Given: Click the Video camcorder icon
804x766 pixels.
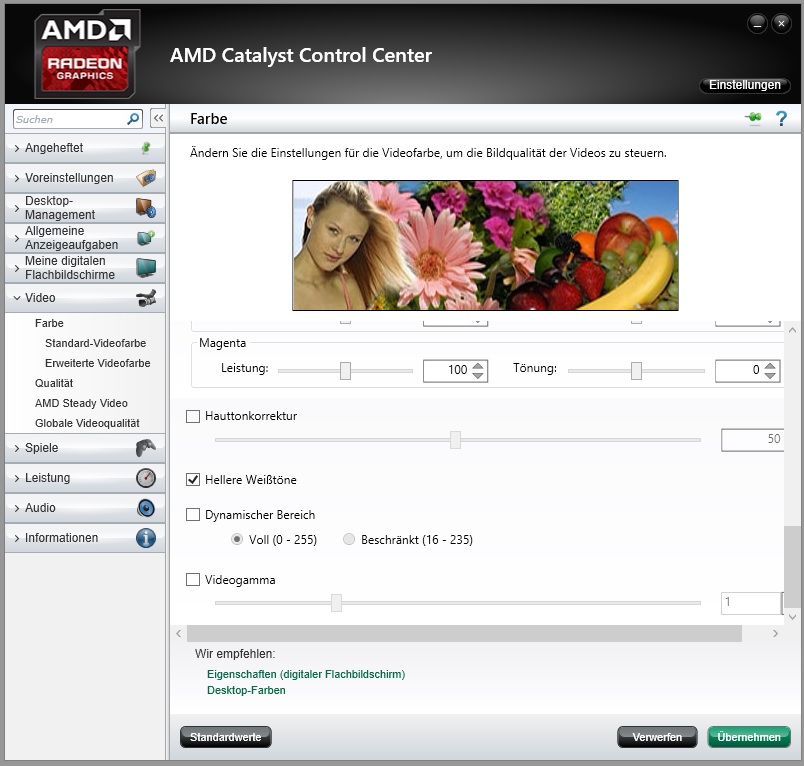Looking at the screenshot, I should pos(146,298).
